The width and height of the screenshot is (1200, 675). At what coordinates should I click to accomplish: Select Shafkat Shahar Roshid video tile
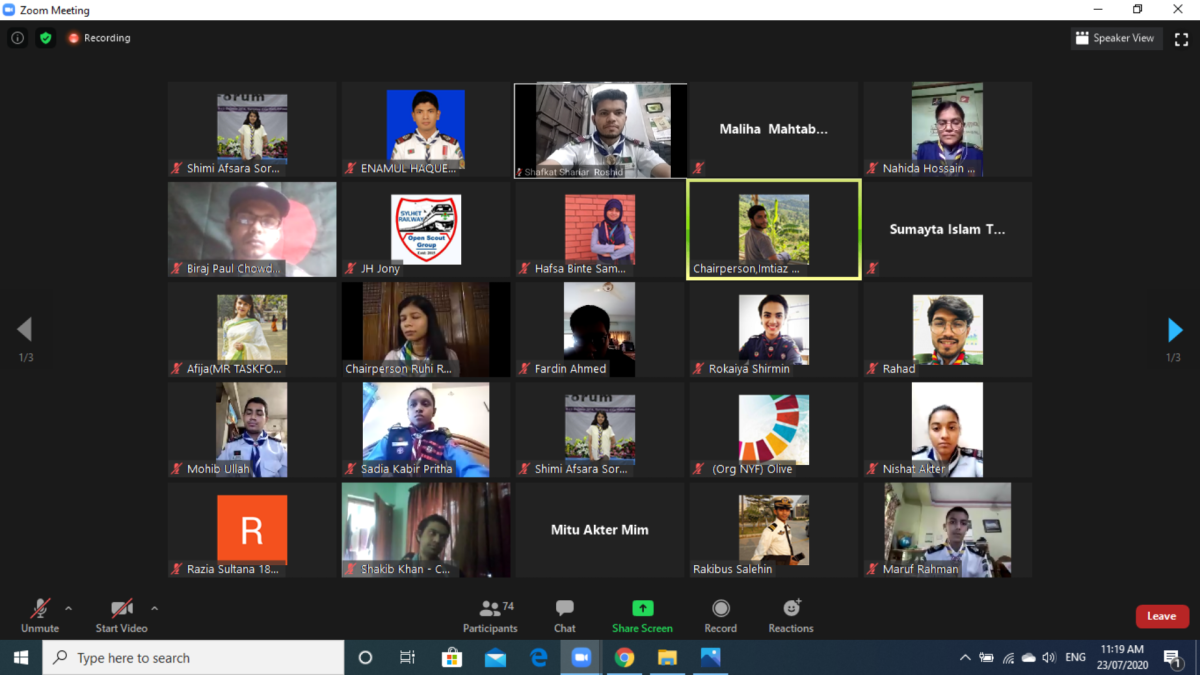point(600,131)
